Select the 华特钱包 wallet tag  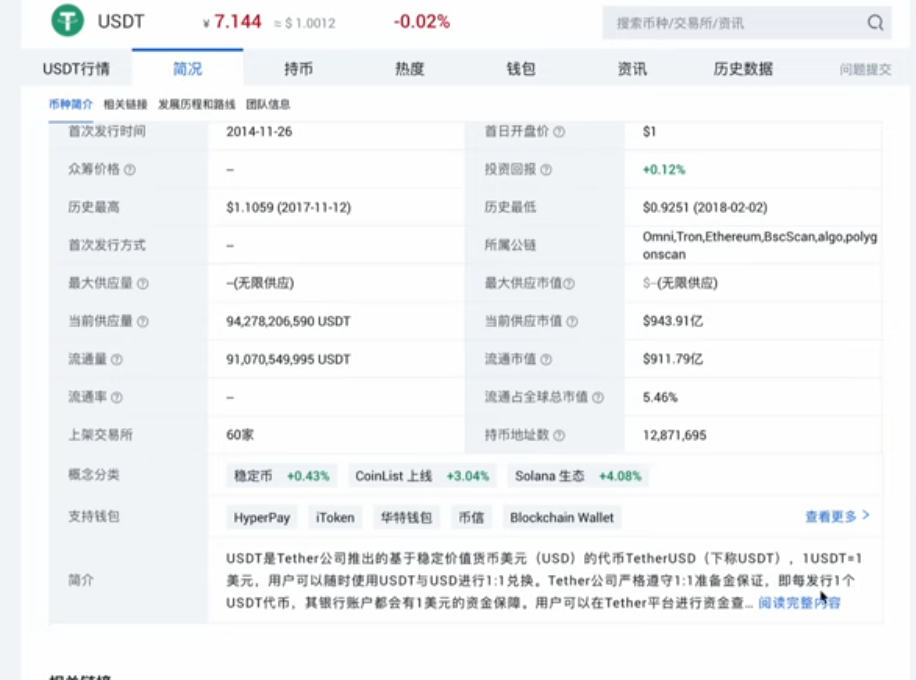click(406, 518)
